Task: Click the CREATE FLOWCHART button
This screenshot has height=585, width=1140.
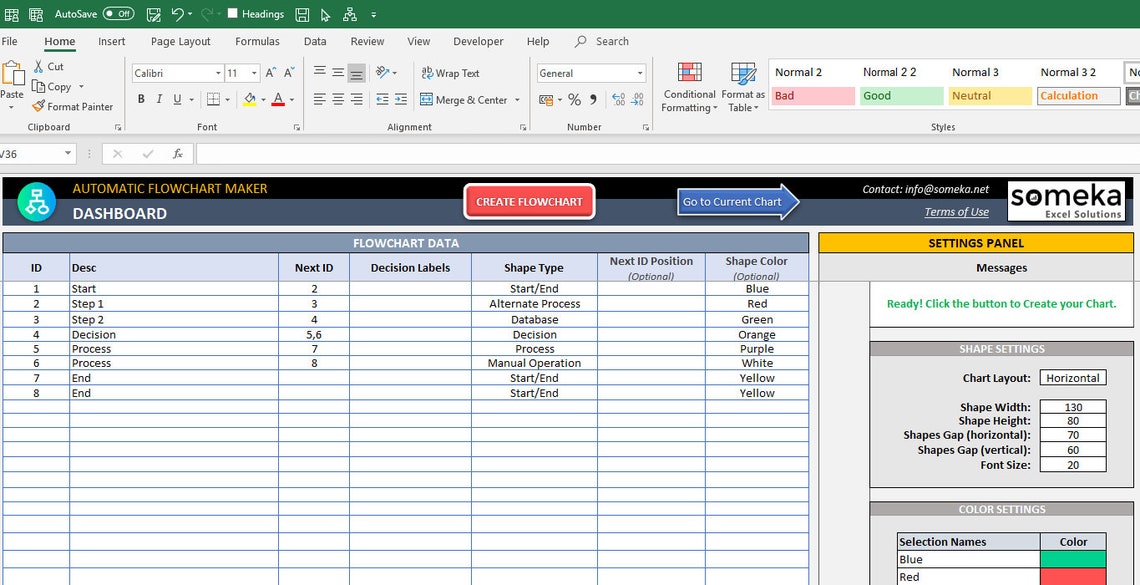Action: point(529,201)
